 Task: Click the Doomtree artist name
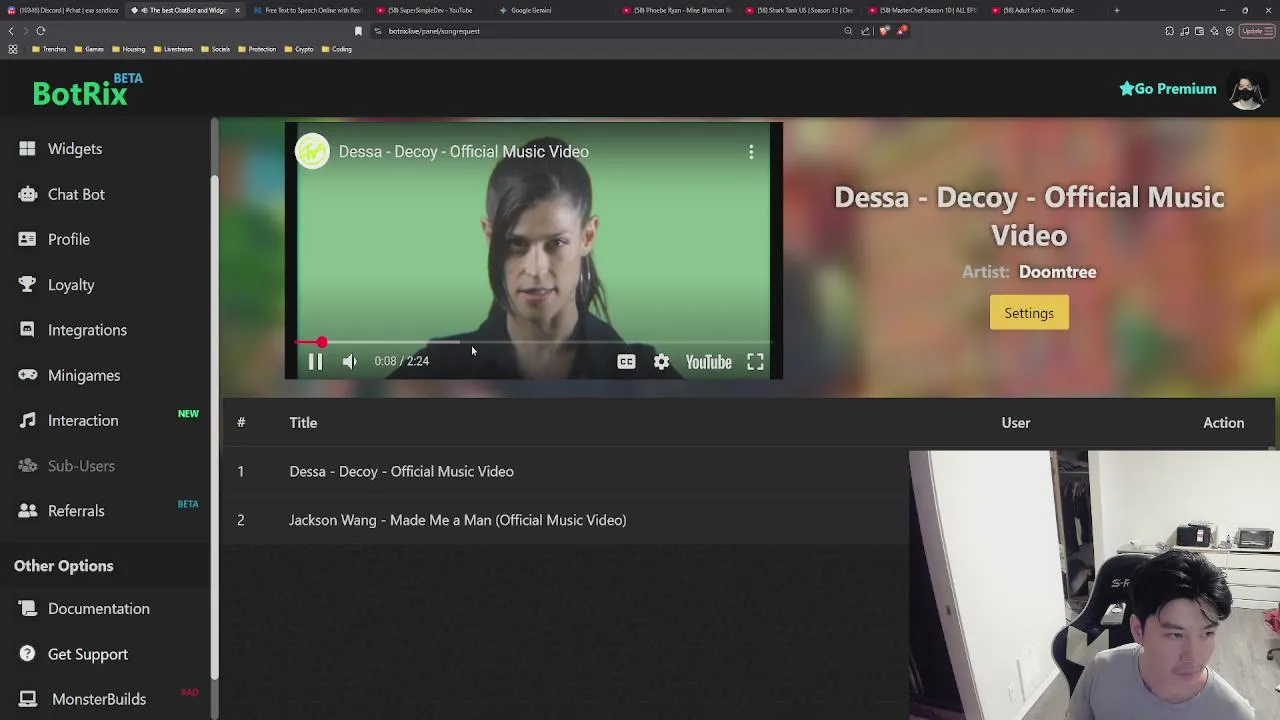(x=1057, y=272)
